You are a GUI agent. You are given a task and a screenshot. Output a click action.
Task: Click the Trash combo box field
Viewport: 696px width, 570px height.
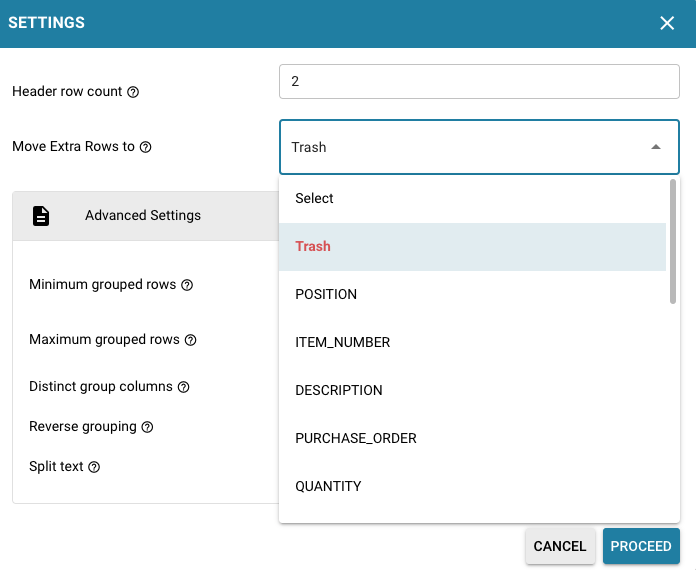pyautogui.click(x=460, y=147)
